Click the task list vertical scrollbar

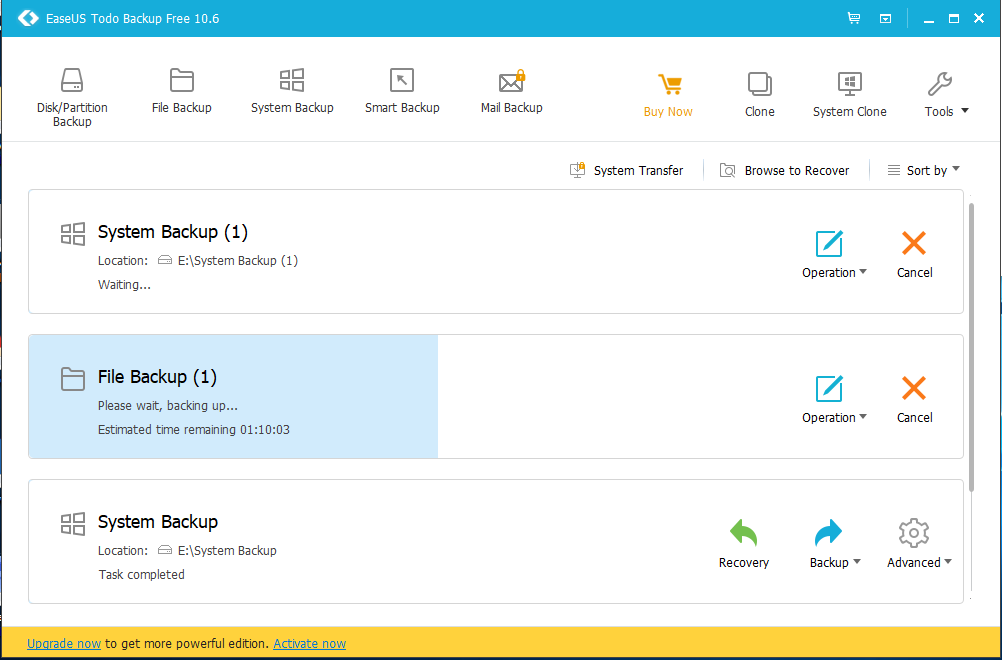click(x=971, y=347)
